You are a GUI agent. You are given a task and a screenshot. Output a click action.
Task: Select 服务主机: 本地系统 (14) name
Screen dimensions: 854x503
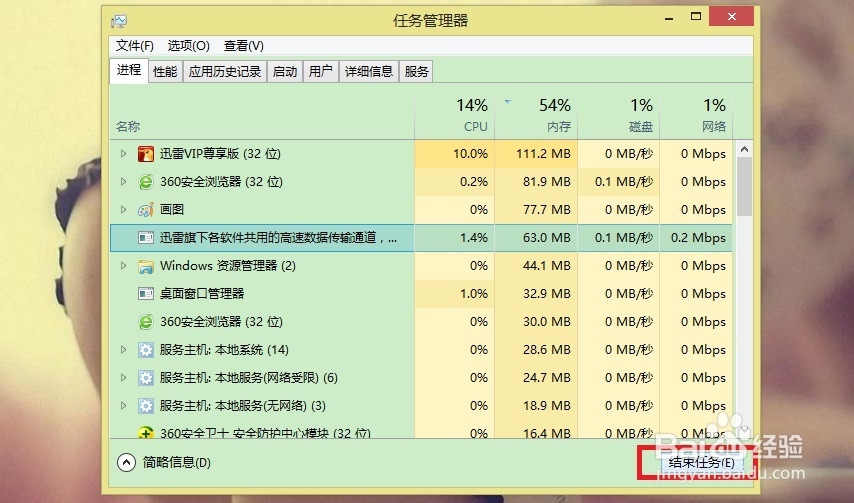(224, 349)
